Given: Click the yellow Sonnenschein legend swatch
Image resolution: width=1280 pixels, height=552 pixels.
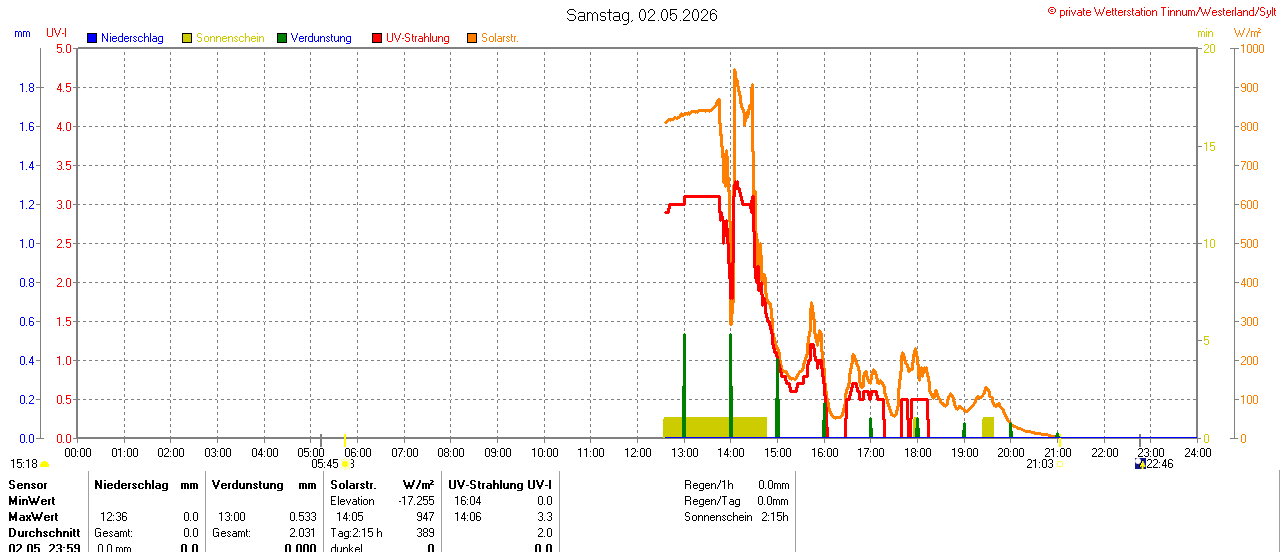Looking at the screenshot, I should (187, 38).
